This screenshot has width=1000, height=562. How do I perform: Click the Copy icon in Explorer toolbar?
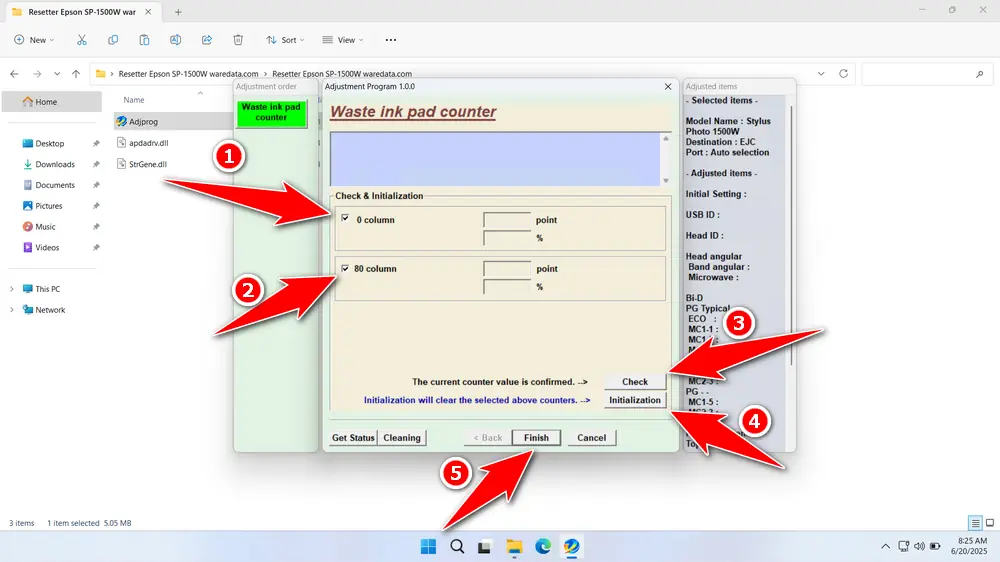(x=113, y=40)
